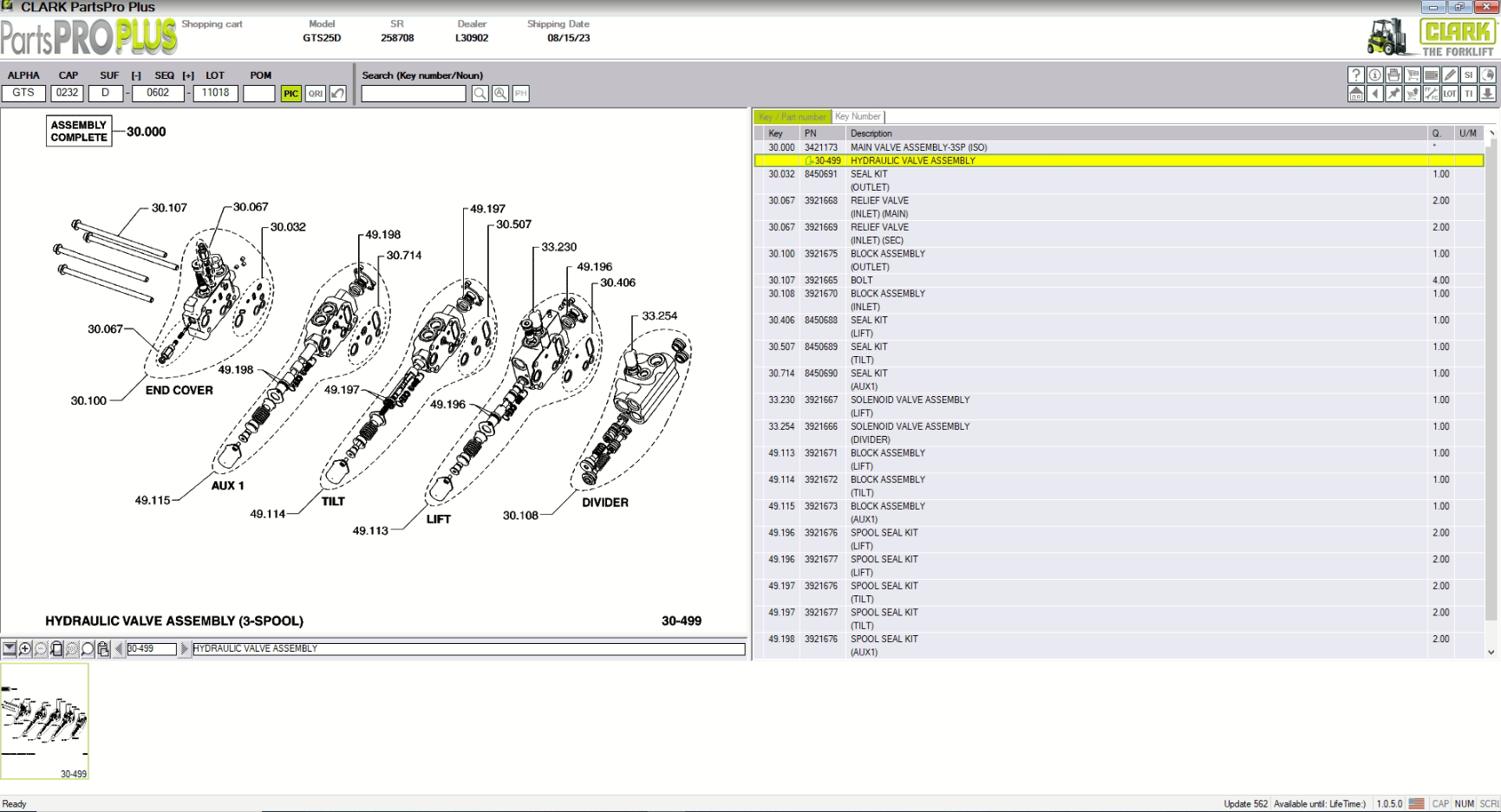Image resolution: width=1501 pixels, height=812 pixels.
Task: Click the Search key number/noun field
Action: (x=414, y=94)
